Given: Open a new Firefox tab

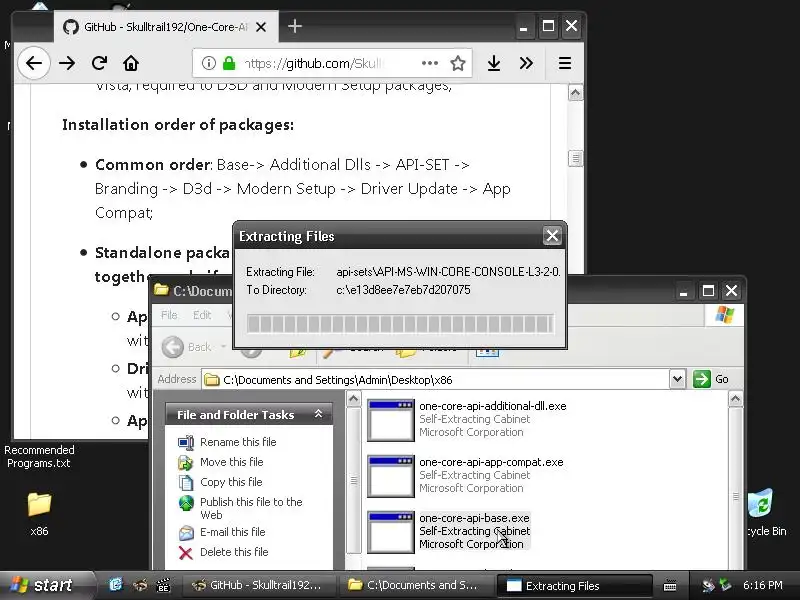Looking at the screenshot, I should [295, 26].
